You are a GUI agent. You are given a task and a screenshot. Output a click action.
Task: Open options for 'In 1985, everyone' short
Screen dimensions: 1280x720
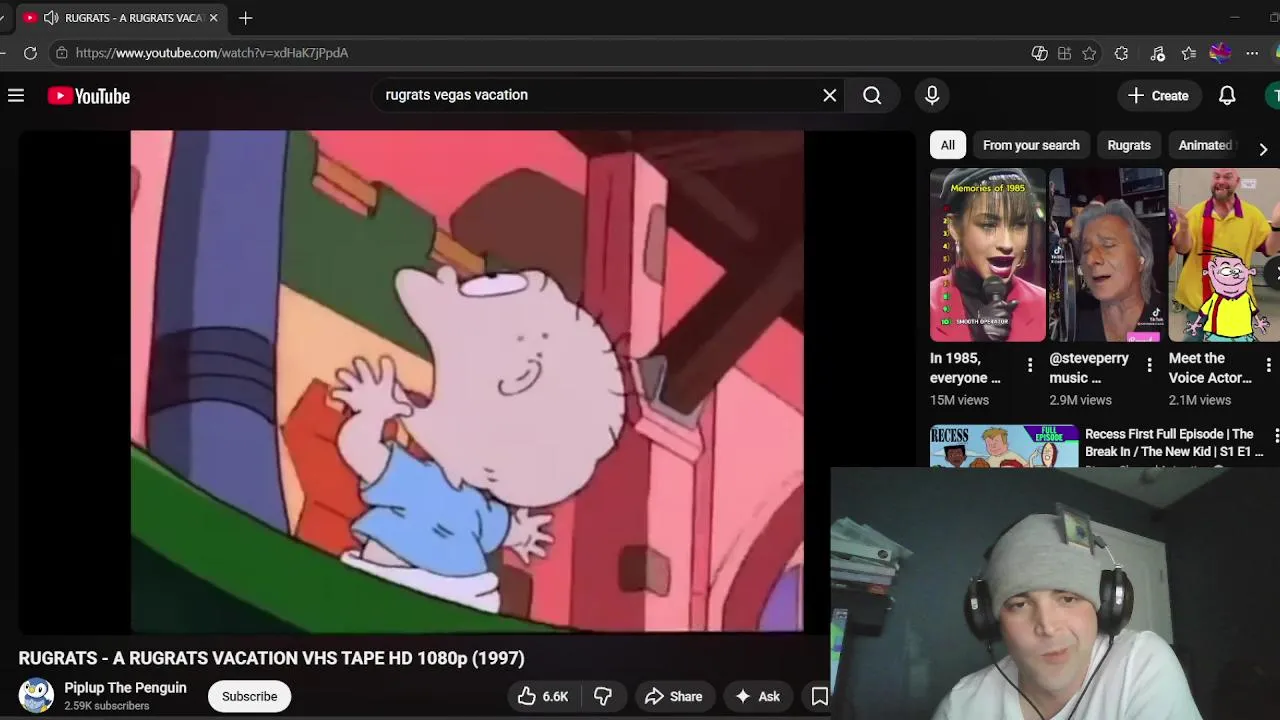1029,366
